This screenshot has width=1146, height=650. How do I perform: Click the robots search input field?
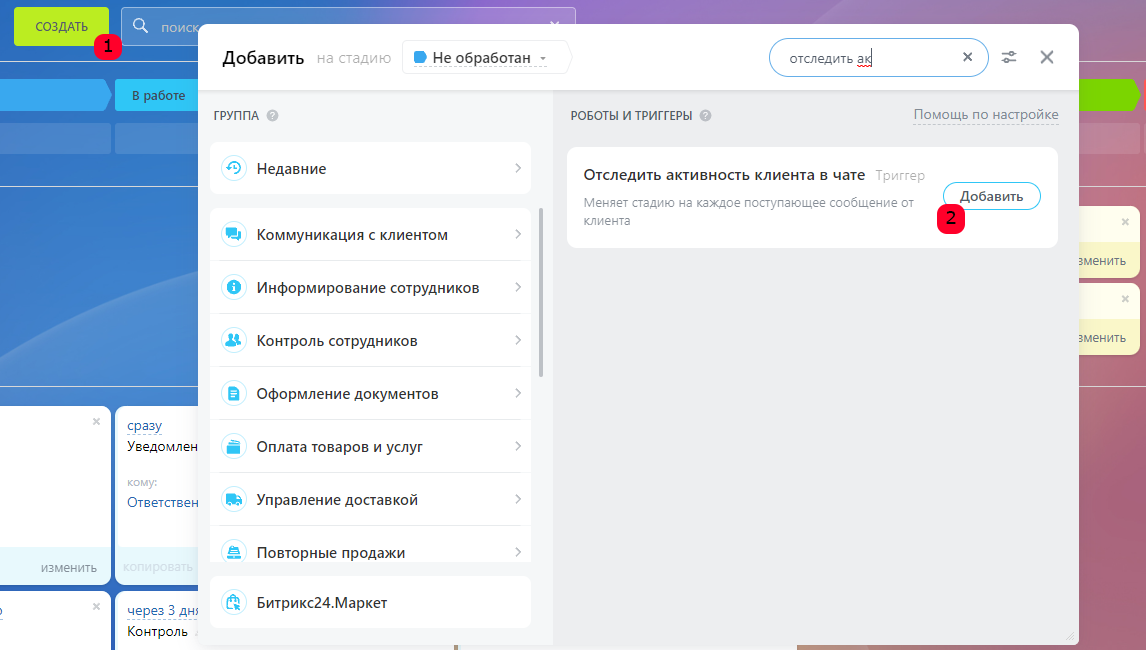[865, 58]
